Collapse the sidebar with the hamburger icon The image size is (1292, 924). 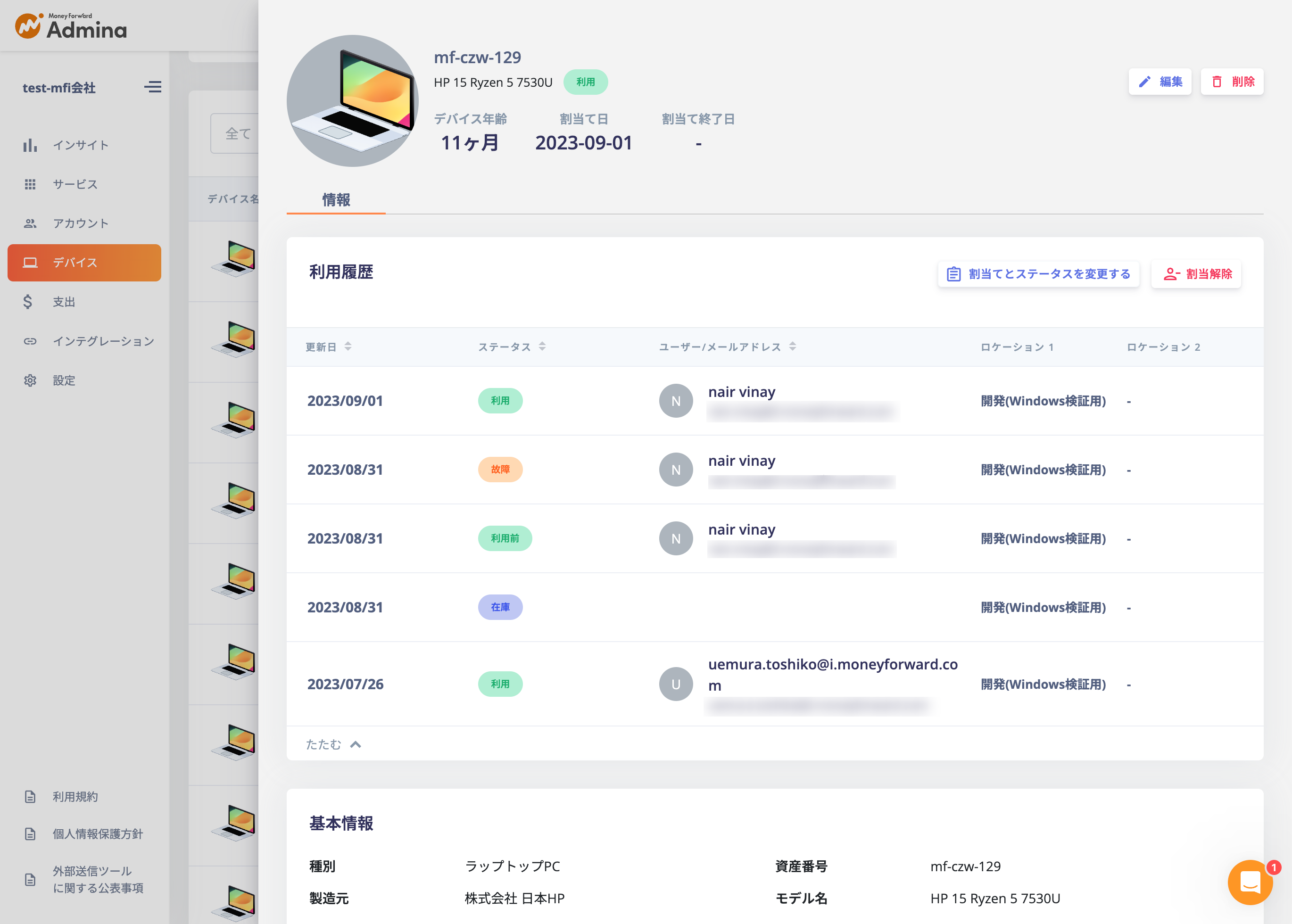(x=152, y=86)
